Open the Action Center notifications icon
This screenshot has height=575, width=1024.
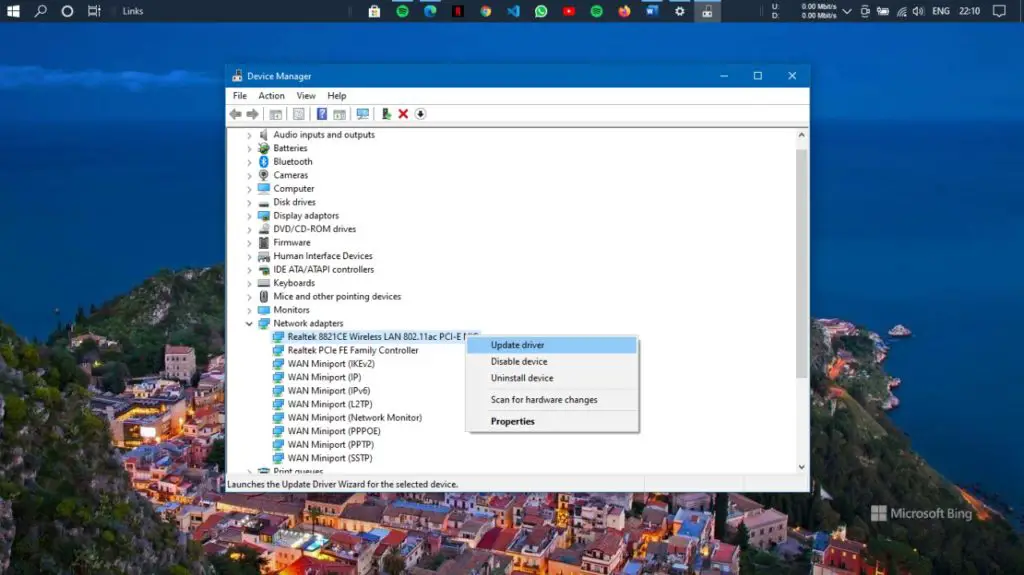click(x=999, y=11)
